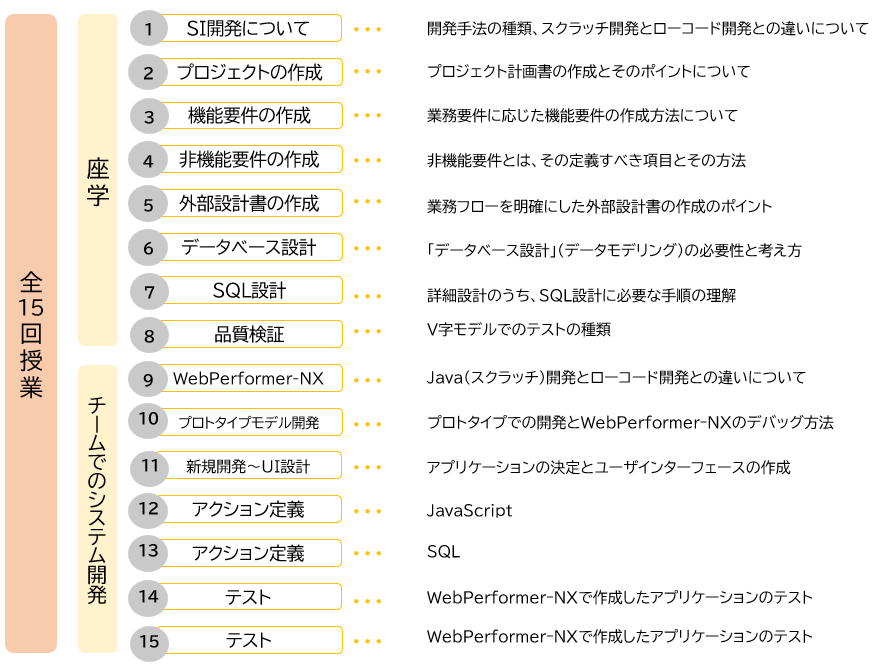Click the プロジェクトの作成 lesson box
Viewport: 880px width, 670px height.
(249, 72)
